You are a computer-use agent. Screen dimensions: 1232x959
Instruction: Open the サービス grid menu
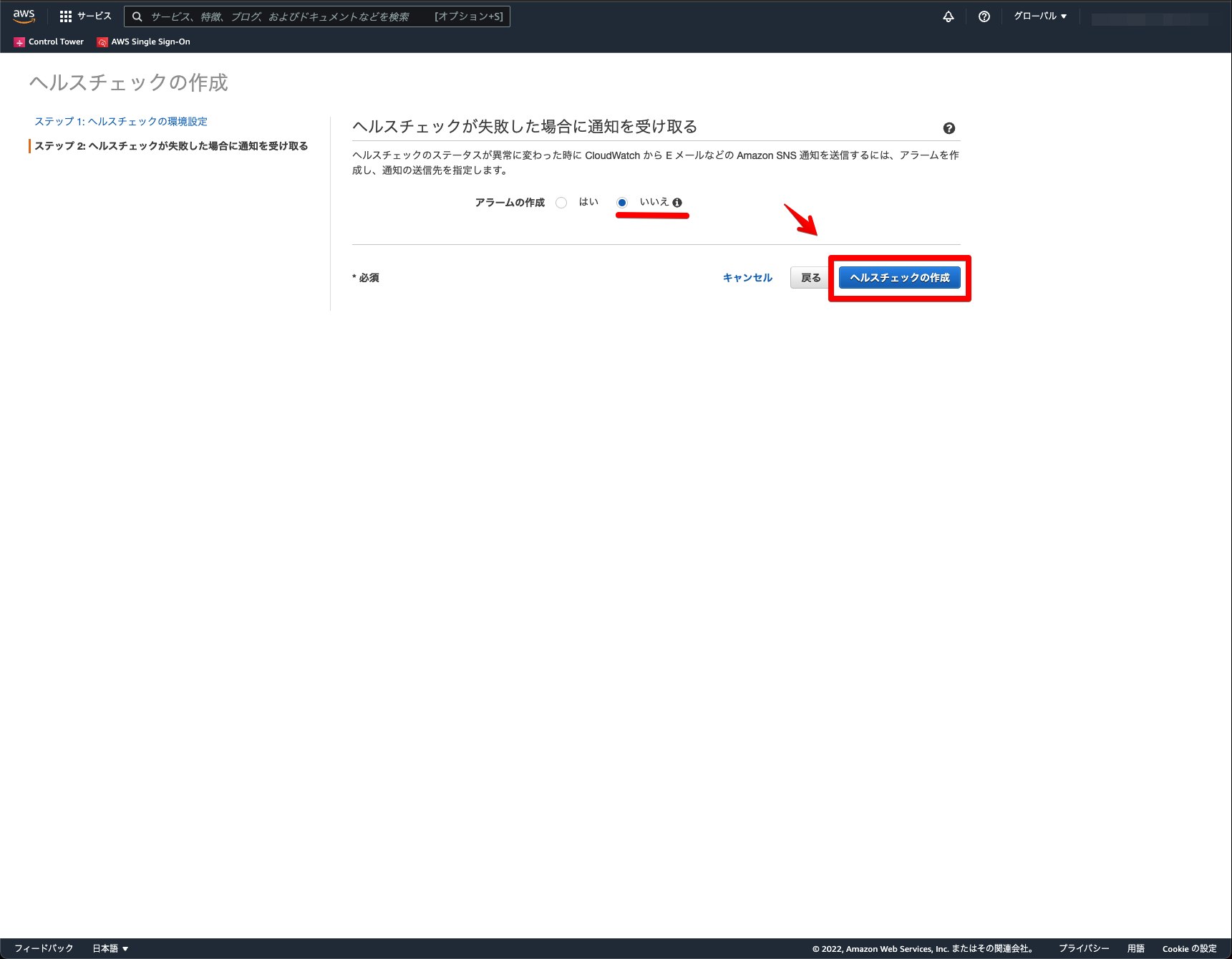coord(85,16)
